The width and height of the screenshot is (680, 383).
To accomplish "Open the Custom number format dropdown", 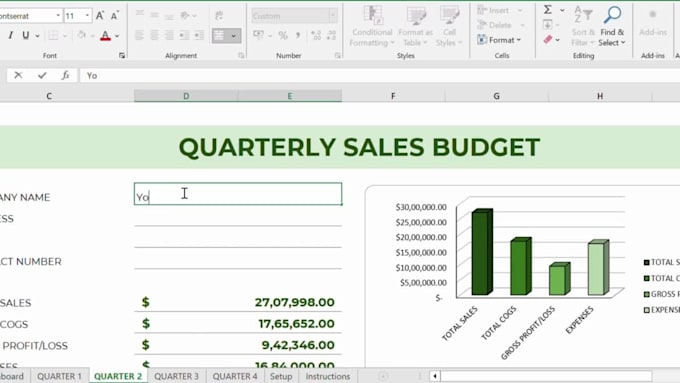I will (333, 16).
